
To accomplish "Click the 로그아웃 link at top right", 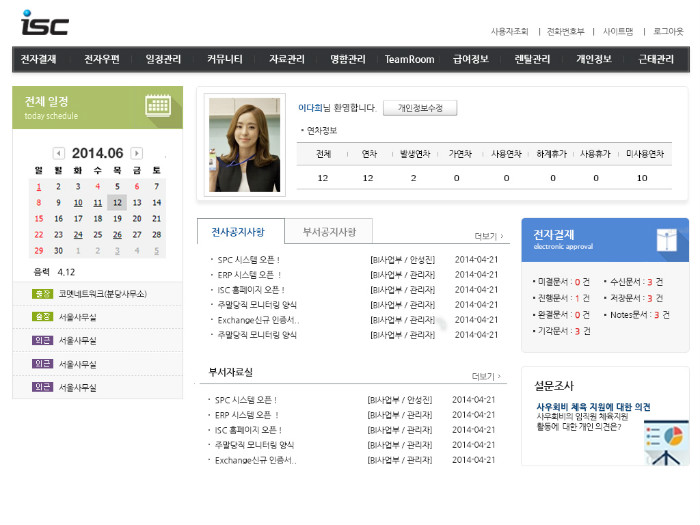I will [x=668, y=32].
